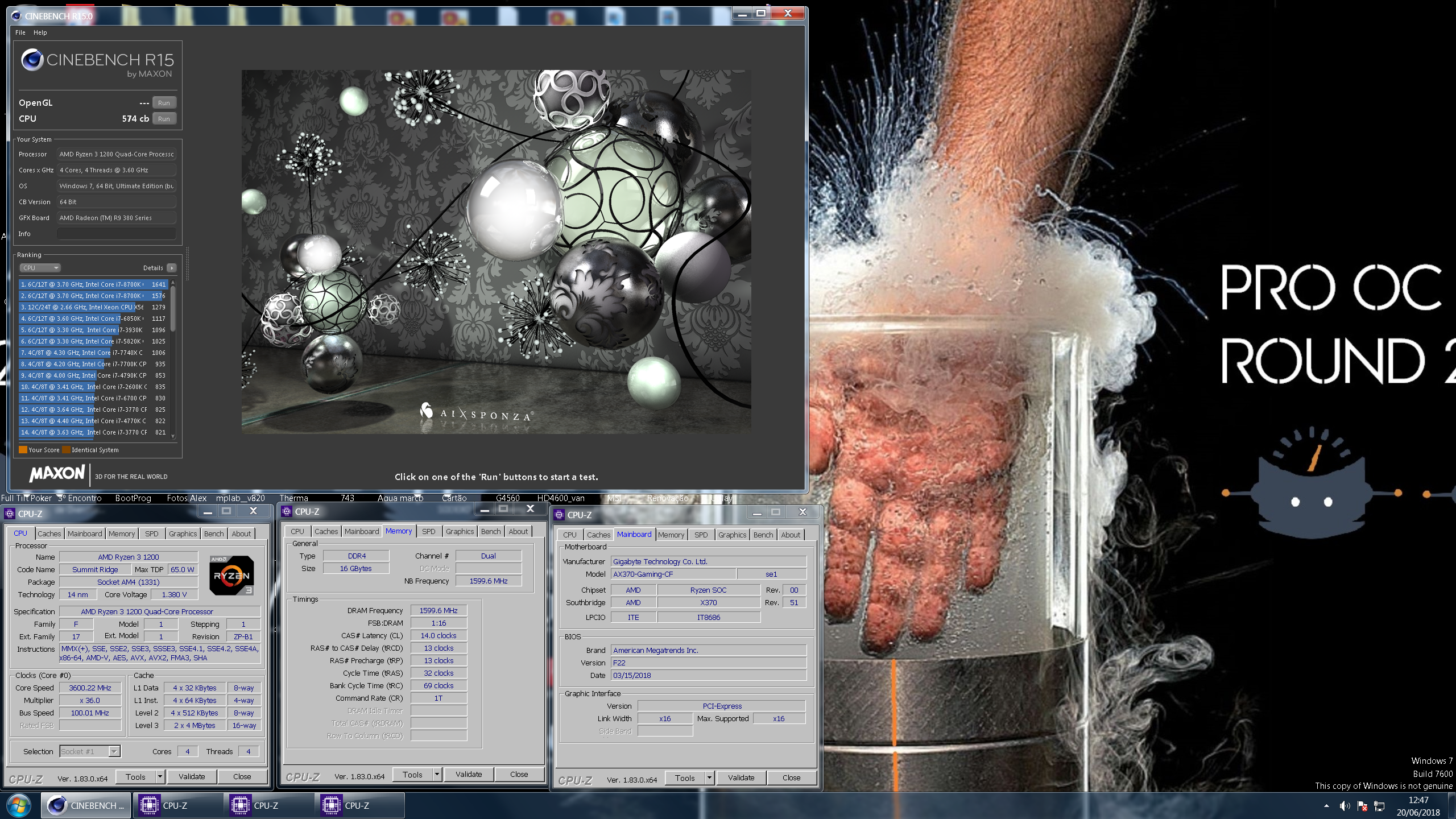Click the left CPU-Z window title icon
Viewport: 1456px width, 819px height.
10,514
